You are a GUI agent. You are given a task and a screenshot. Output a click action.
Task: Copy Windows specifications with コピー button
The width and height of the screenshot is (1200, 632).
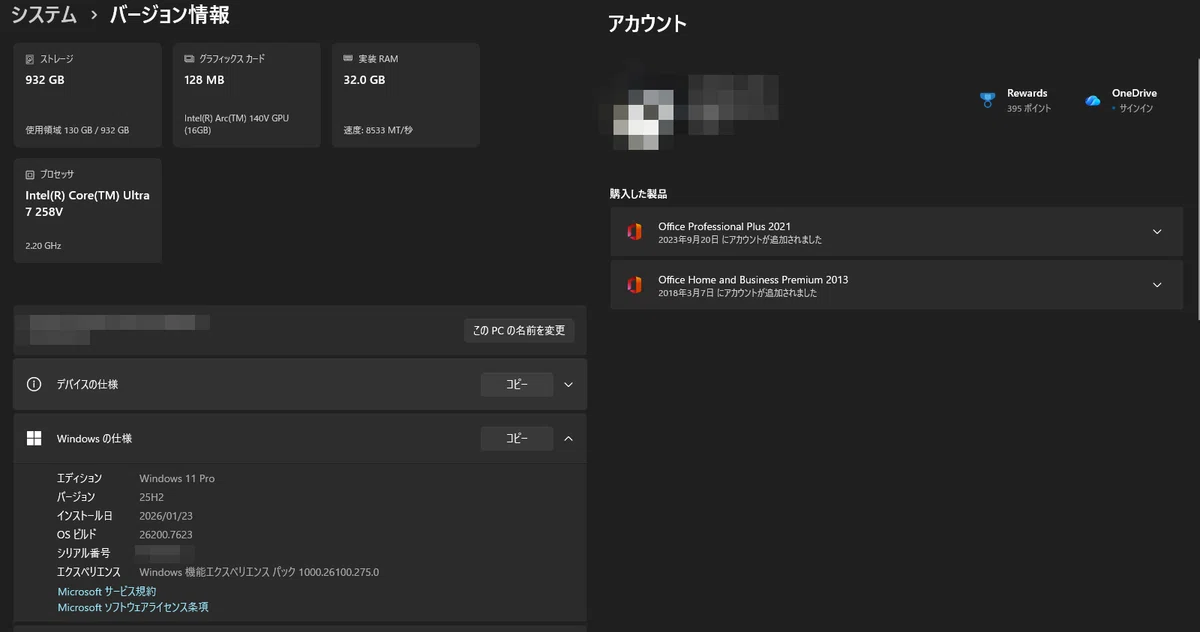pyautogui.click(x=517, y=438)
